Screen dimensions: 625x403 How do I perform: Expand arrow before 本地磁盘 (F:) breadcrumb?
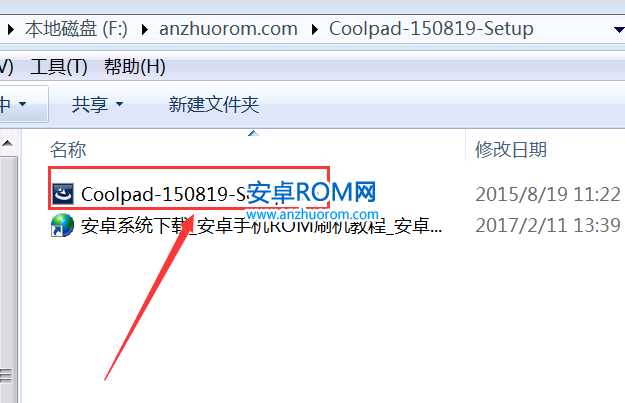(10, 29)
